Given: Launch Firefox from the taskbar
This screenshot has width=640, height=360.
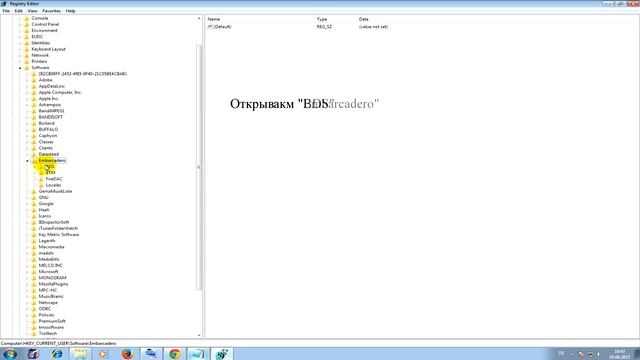Looking at the screenshot, I should point(127,354).
